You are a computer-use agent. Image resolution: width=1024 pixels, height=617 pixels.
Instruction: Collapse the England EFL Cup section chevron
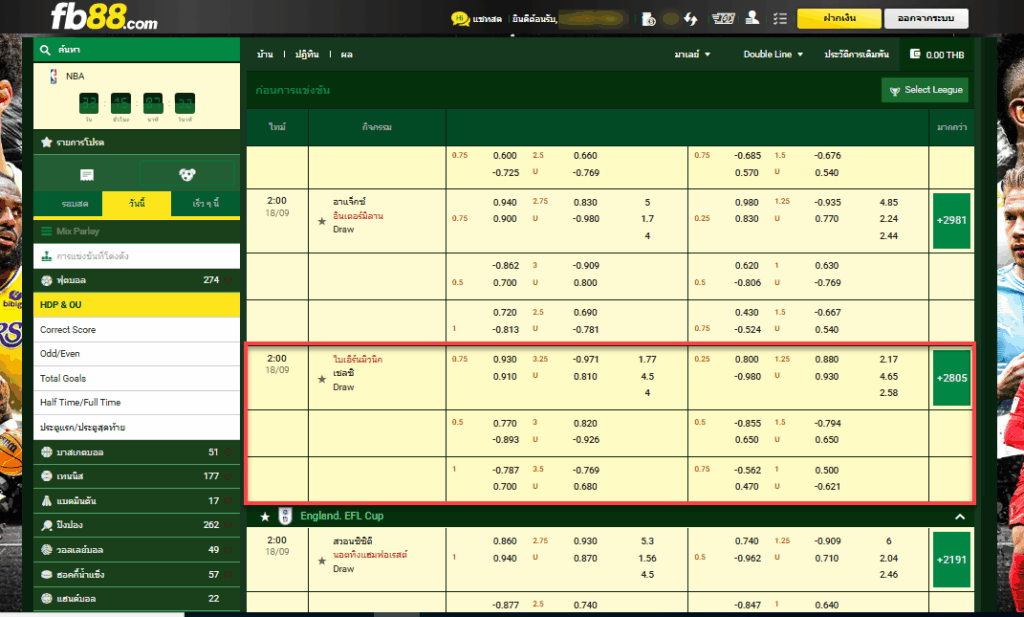point(960,516)
